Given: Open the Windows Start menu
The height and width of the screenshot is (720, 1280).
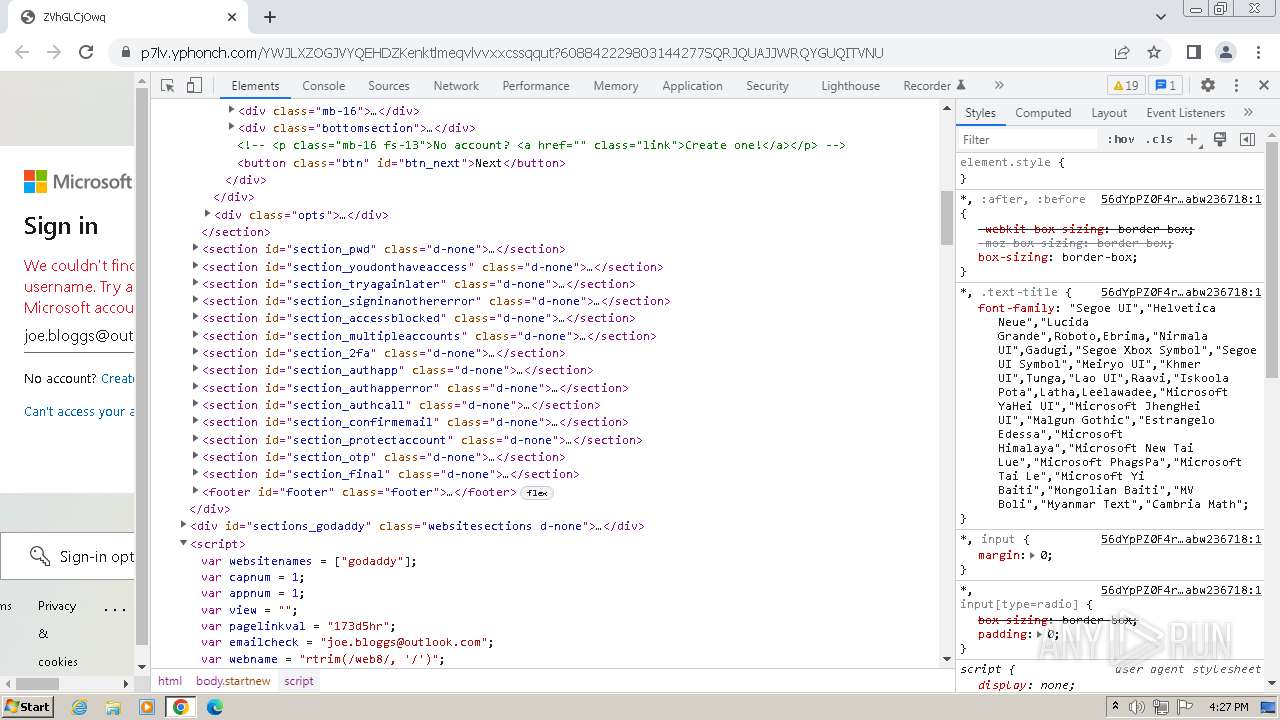Looking at the screenshot, I should (28, 707).
